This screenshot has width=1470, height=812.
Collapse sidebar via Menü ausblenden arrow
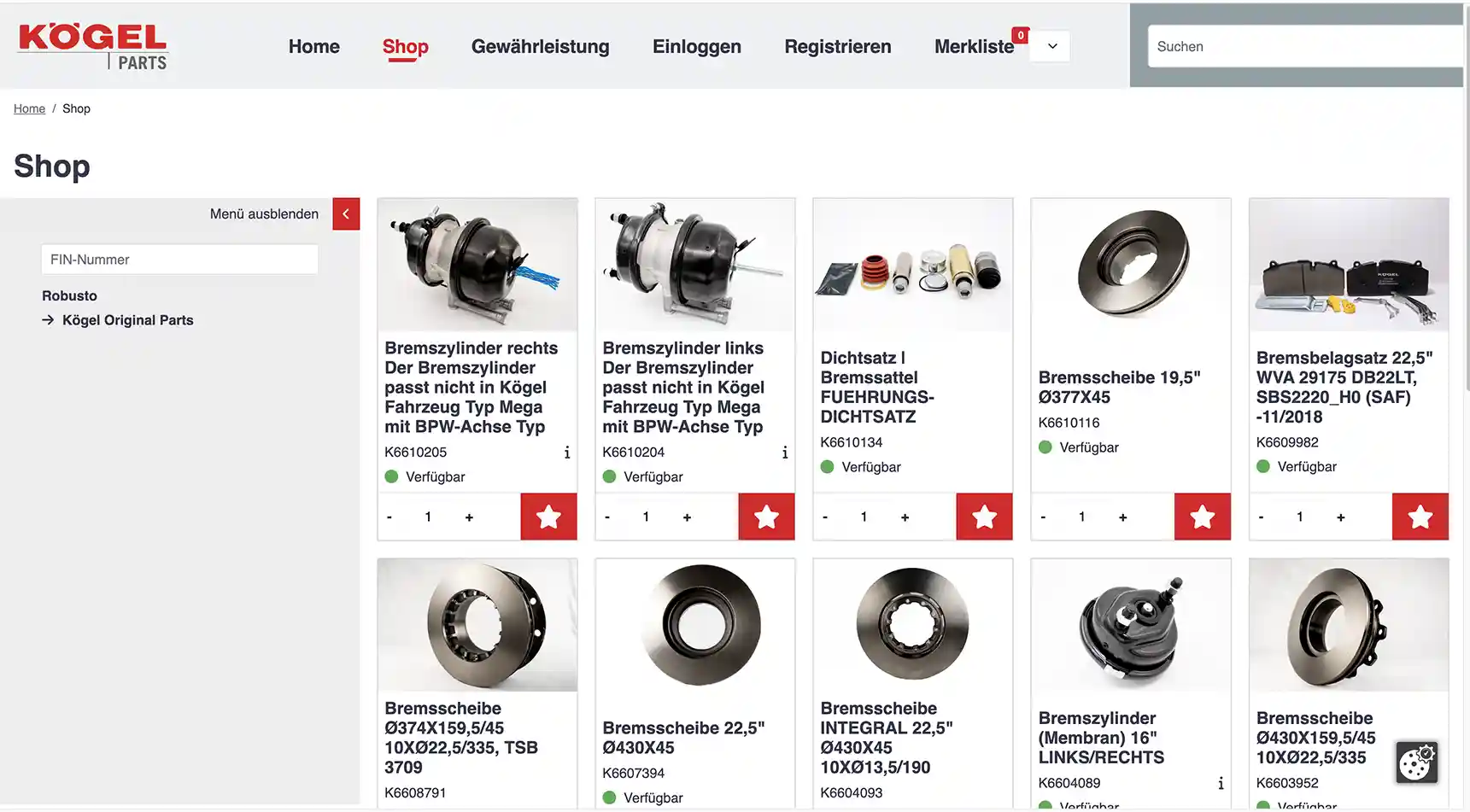346,214
